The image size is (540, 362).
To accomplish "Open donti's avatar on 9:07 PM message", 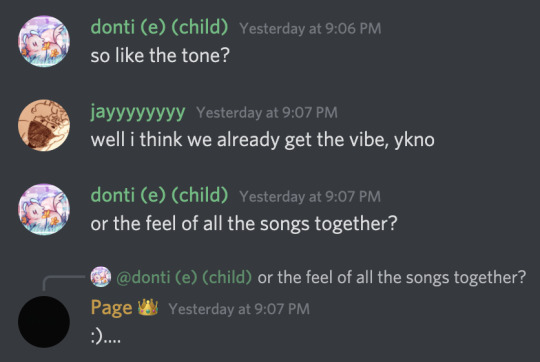I will (44, 209).
